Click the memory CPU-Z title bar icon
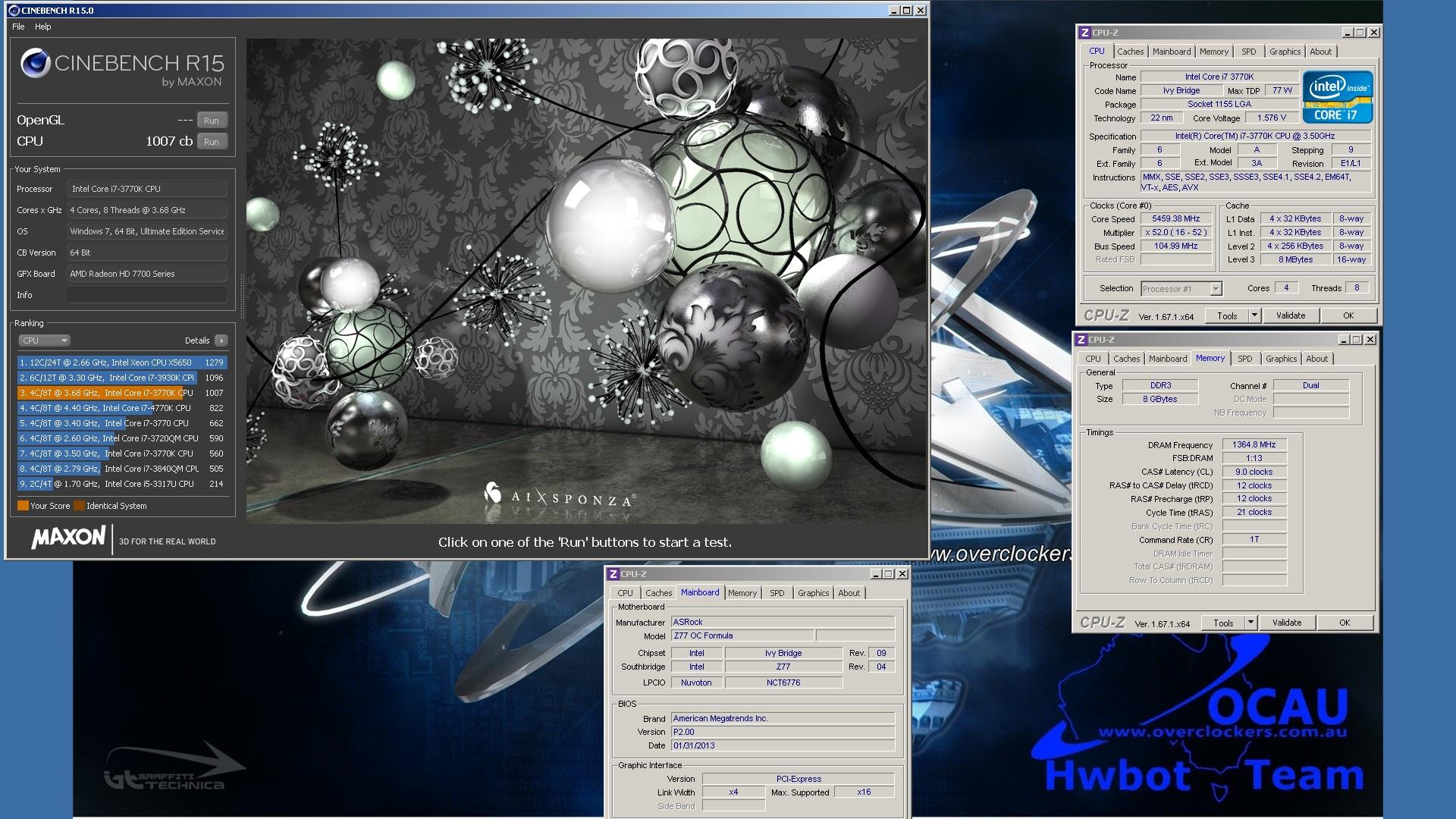 (1081, 340)
